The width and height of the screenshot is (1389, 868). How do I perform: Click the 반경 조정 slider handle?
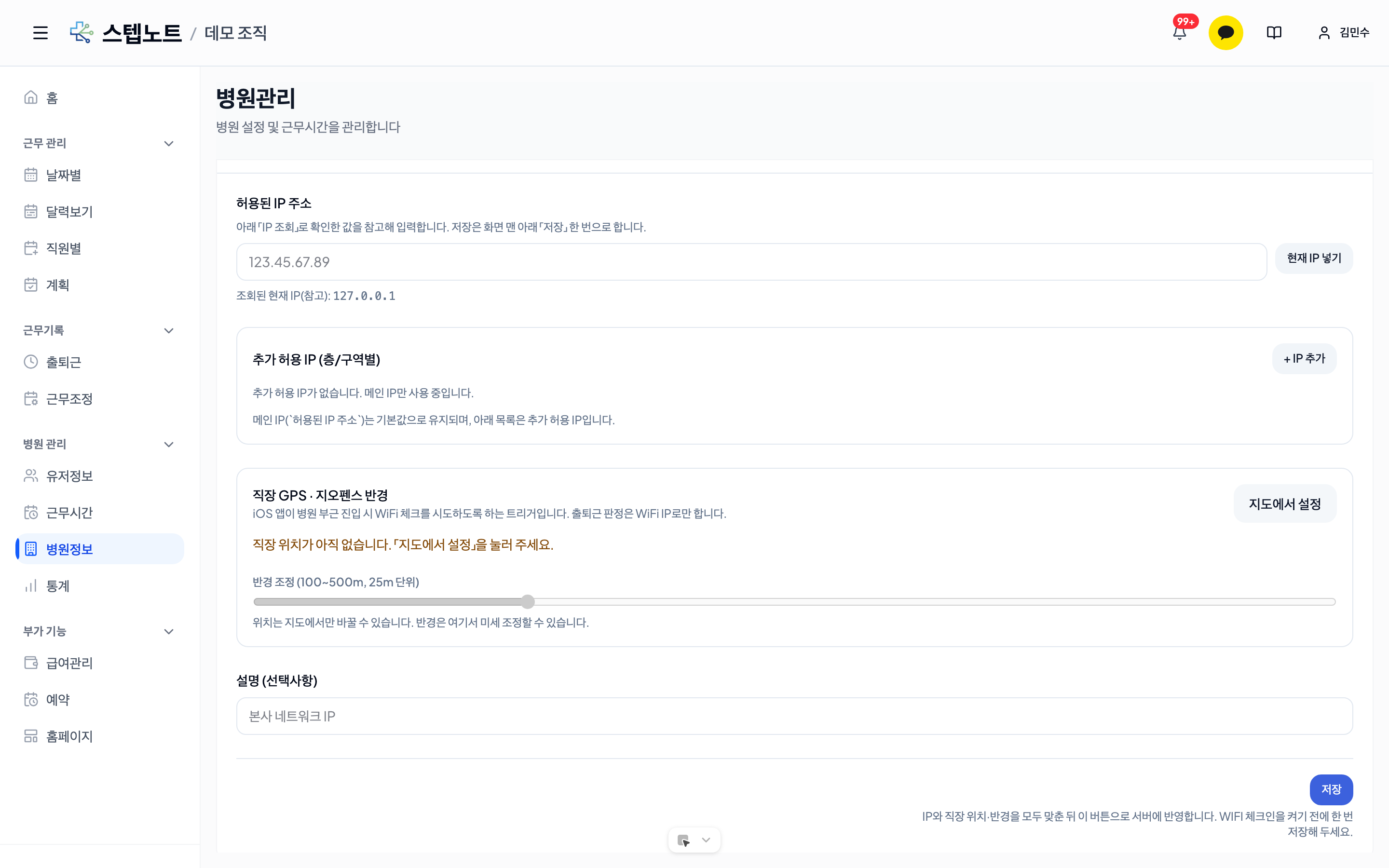528,602
